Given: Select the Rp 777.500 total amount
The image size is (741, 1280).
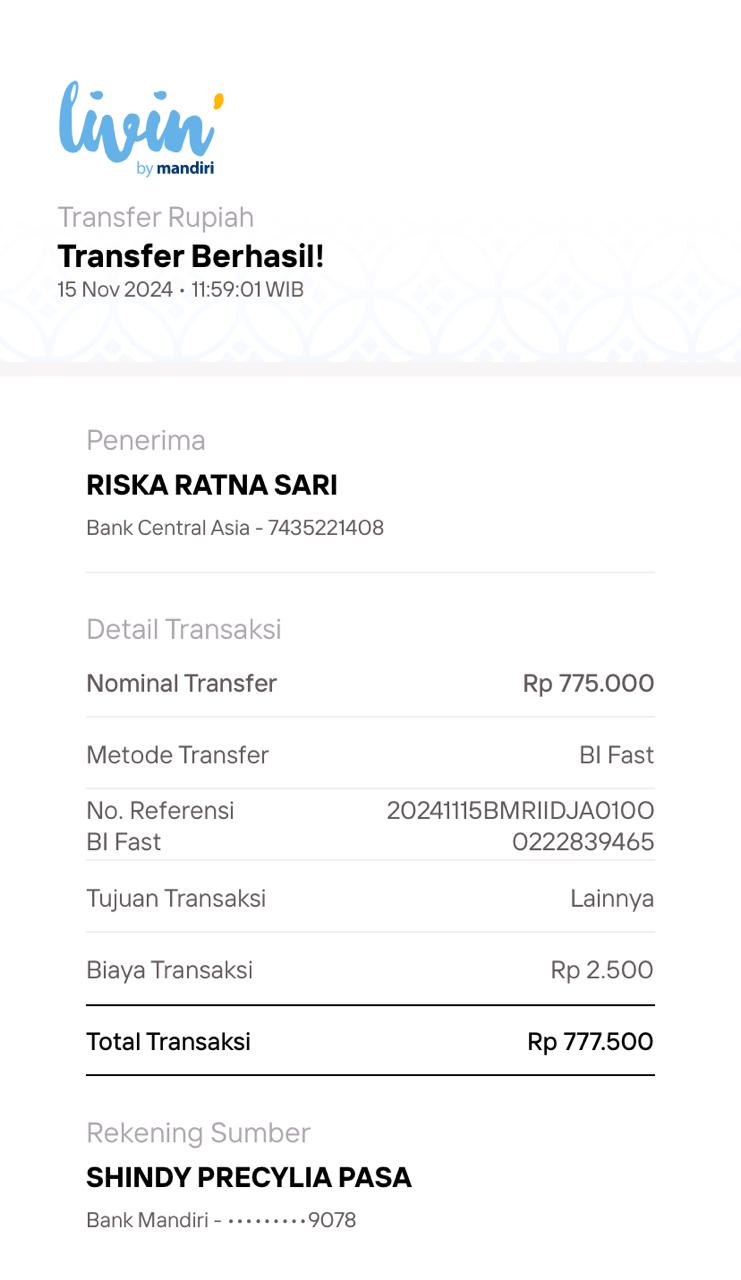Looking at the screenshot, I should [590, 1041].
